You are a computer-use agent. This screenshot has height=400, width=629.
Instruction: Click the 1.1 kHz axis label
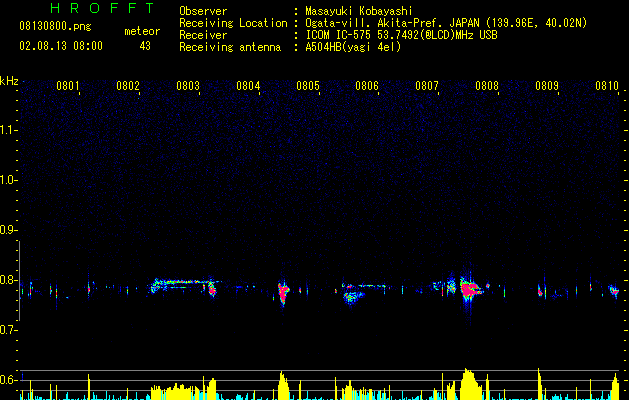(8, 130)
